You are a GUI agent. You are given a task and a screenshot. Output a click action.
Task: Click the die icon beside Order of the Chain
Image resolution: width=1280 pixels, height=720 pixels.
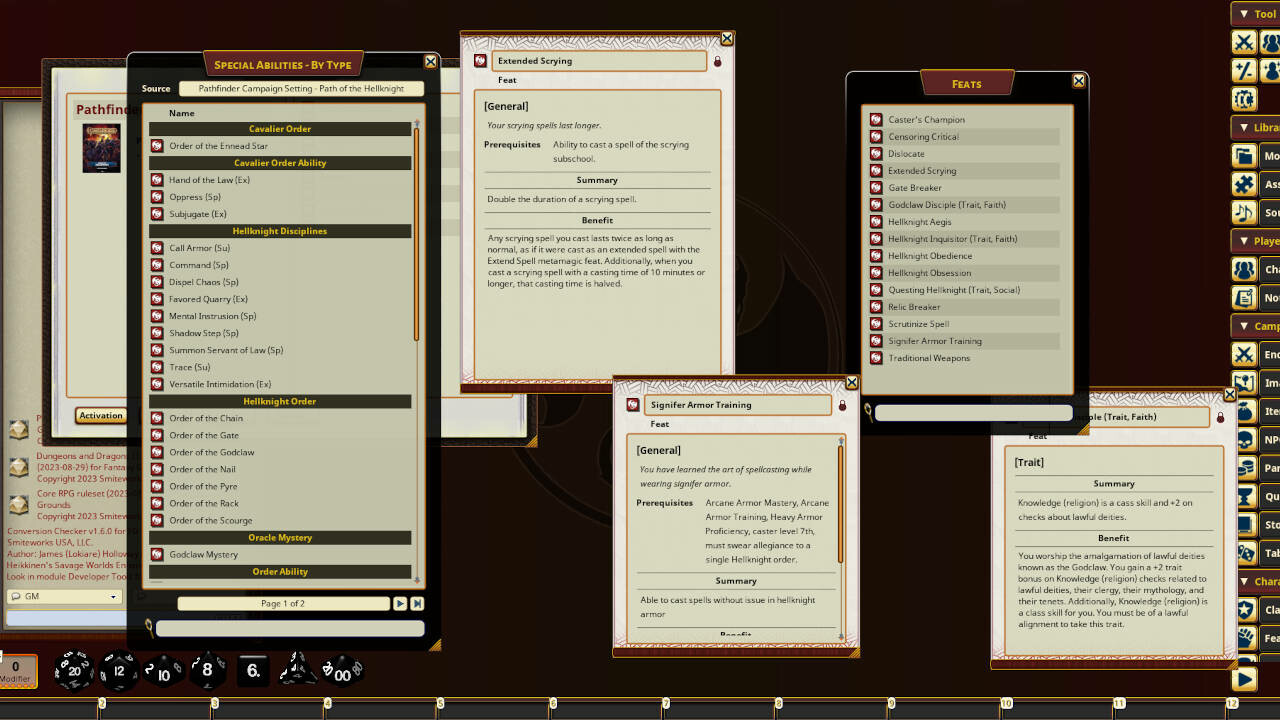click(156, 418)
